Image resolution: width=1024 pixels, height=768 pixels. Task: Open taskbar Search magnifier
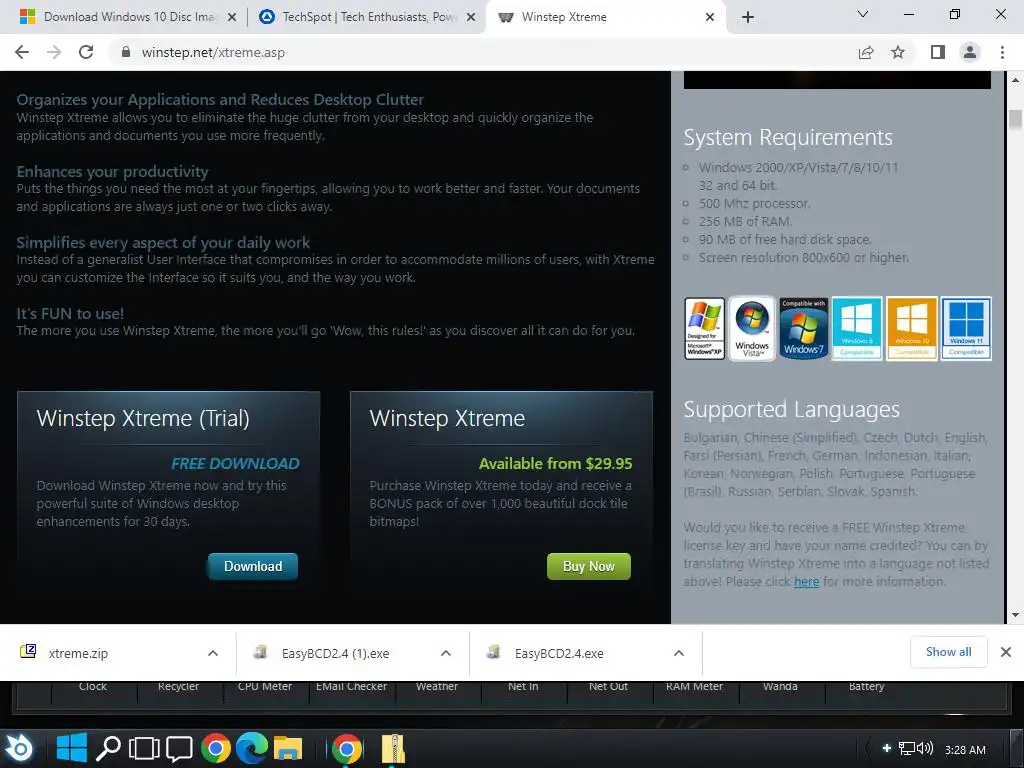point(108,748)
